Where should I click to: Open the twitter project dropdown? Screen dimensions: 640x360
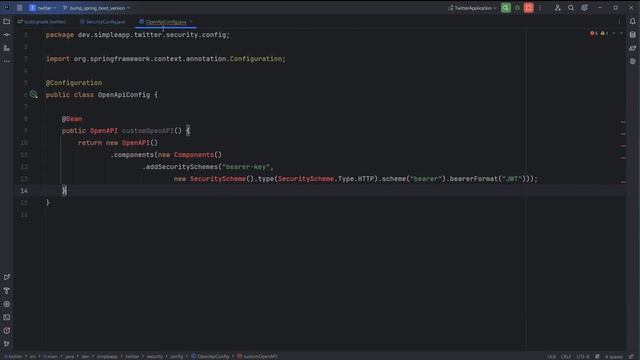coord(42,8)
